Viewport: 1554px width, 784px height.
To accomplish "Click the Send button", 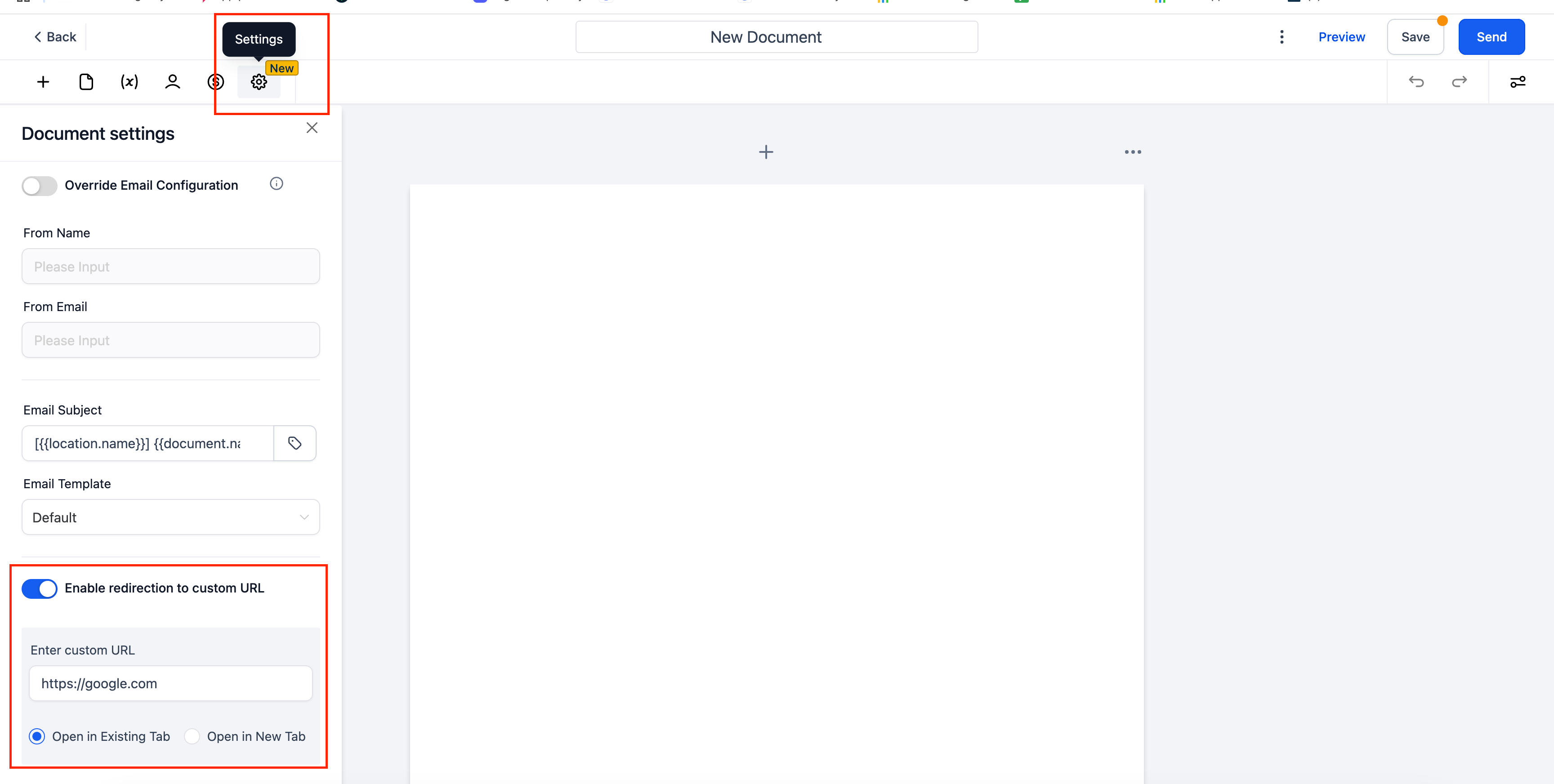I will [x=1493, y=37].
